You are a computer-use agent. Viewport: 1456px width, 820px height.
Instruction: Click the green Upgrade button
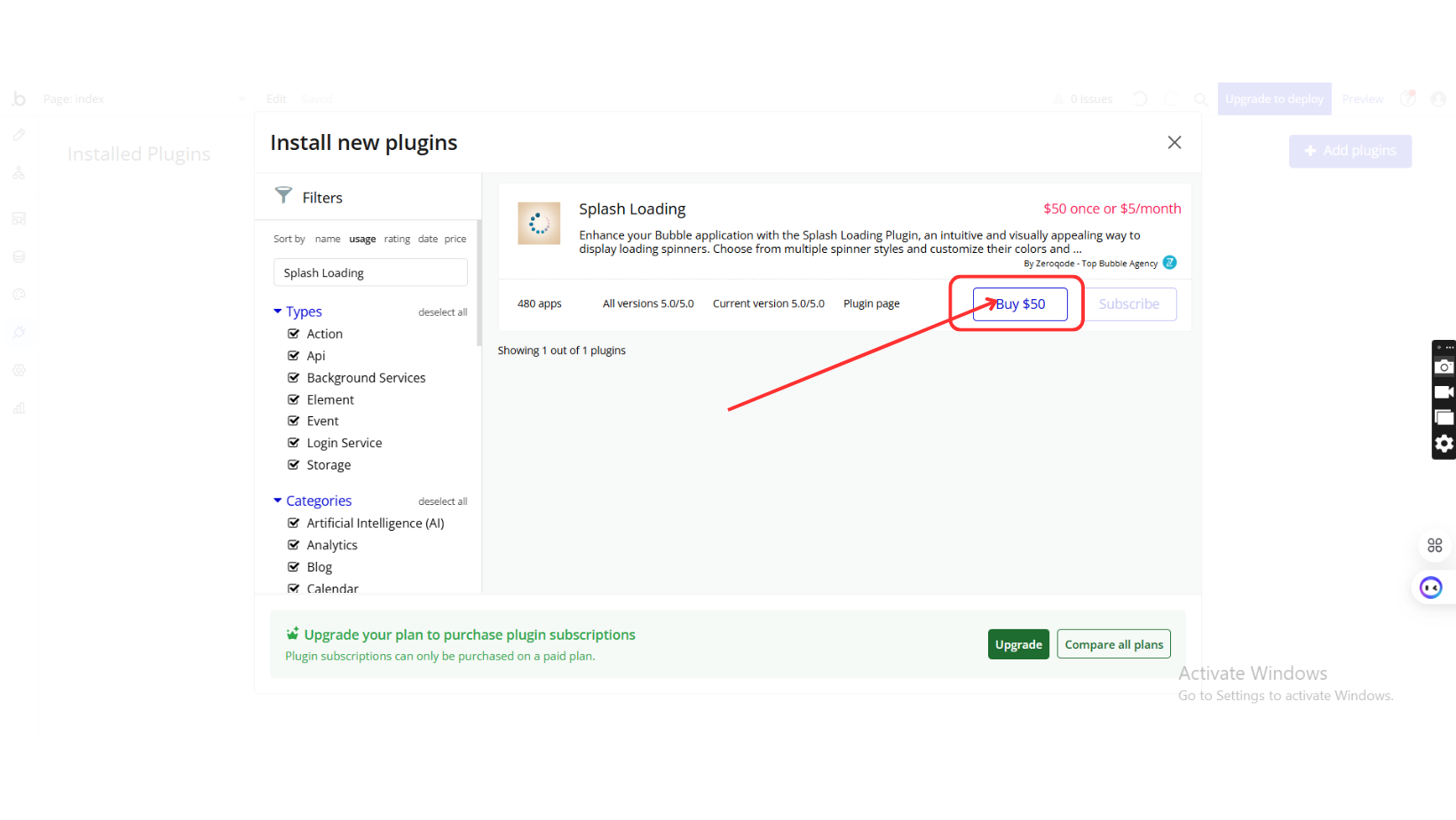1017,644
